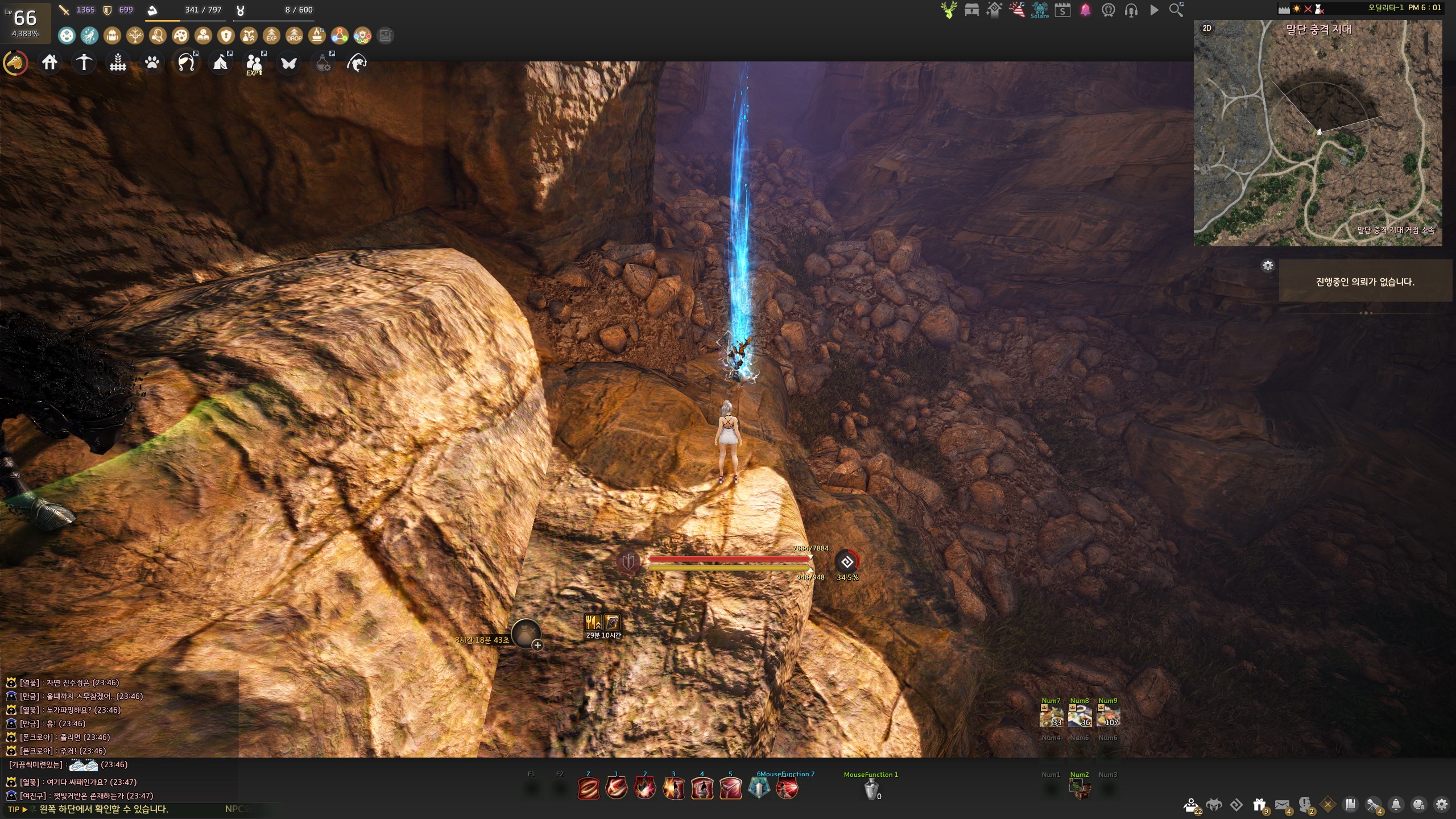Open the butterfly fairy icon
Viewport: 1456px width, 819px height.
289,63
